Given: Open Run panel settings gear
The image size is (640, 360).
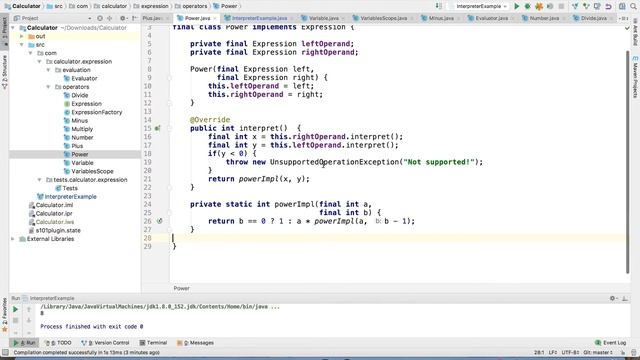Looking at the screenshot, I should point(613,298).
